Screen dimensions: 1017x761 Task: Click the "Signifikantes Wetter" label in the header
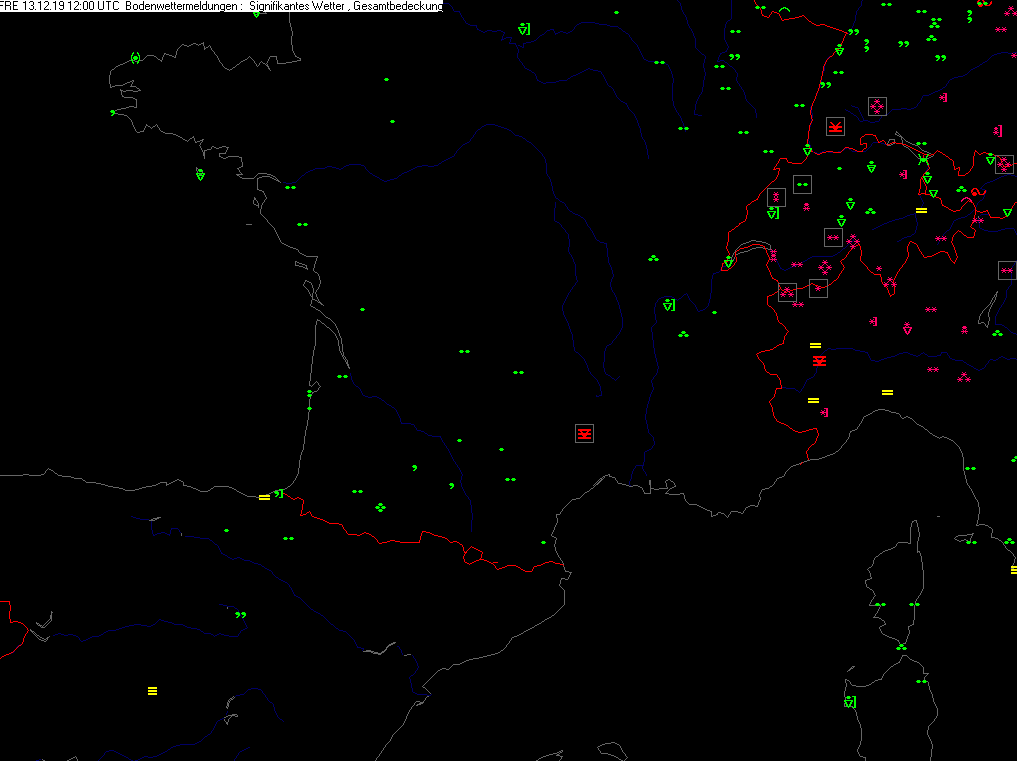[295, 6]
